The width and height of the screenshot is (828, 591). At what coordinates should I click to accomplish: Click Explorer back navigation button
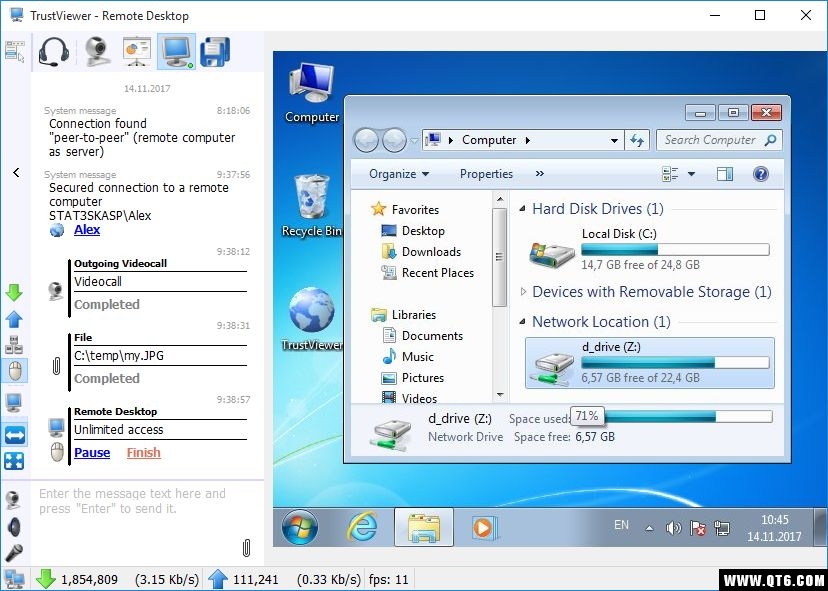pos(366,140)
